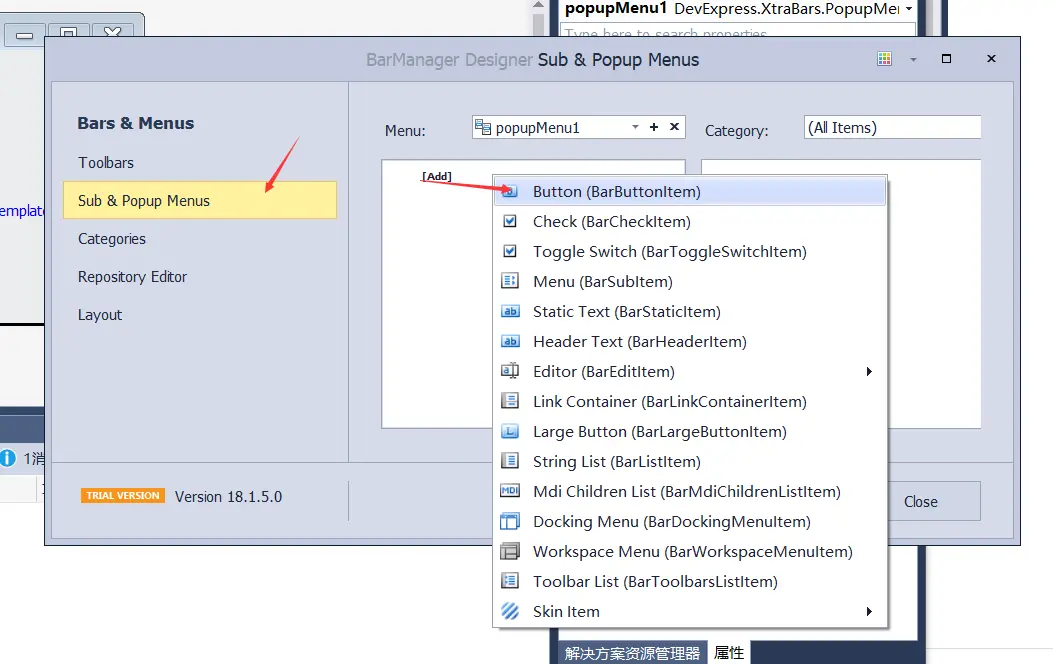Expand the Editor (BarEditItem) submenu arrow
Screen dimensions: 1053x664
(x=869, y=372)
